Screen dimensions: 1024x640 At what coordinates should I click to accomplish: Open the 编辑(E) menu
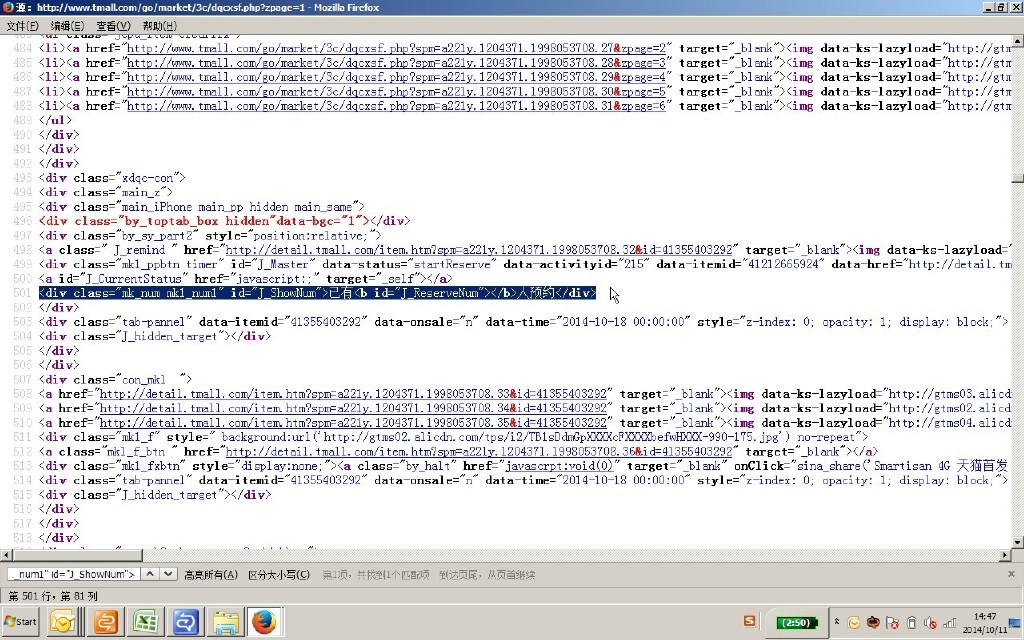tap(67, 25)
